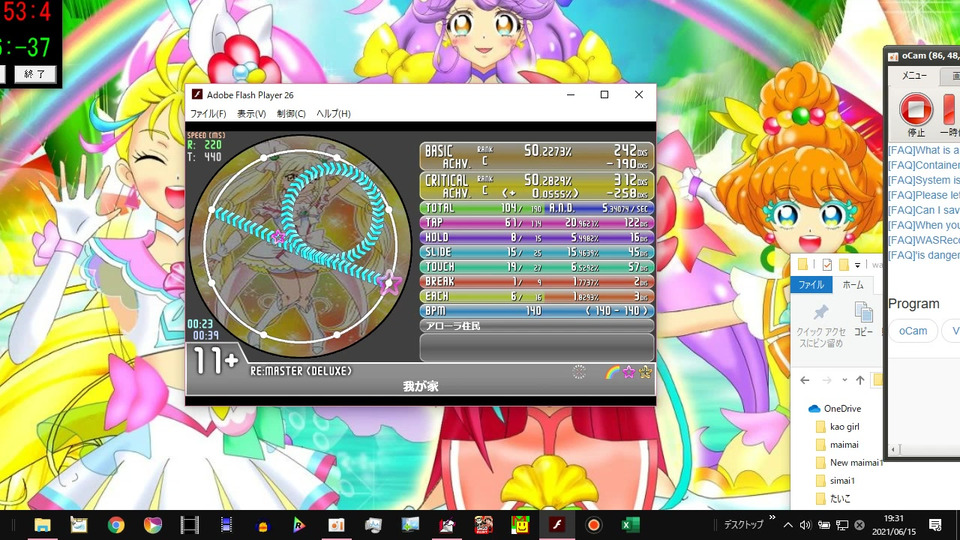Show hidden system tray icons
Image resolution: width=960 pixels, height=540 pixels.
point(788,525)
